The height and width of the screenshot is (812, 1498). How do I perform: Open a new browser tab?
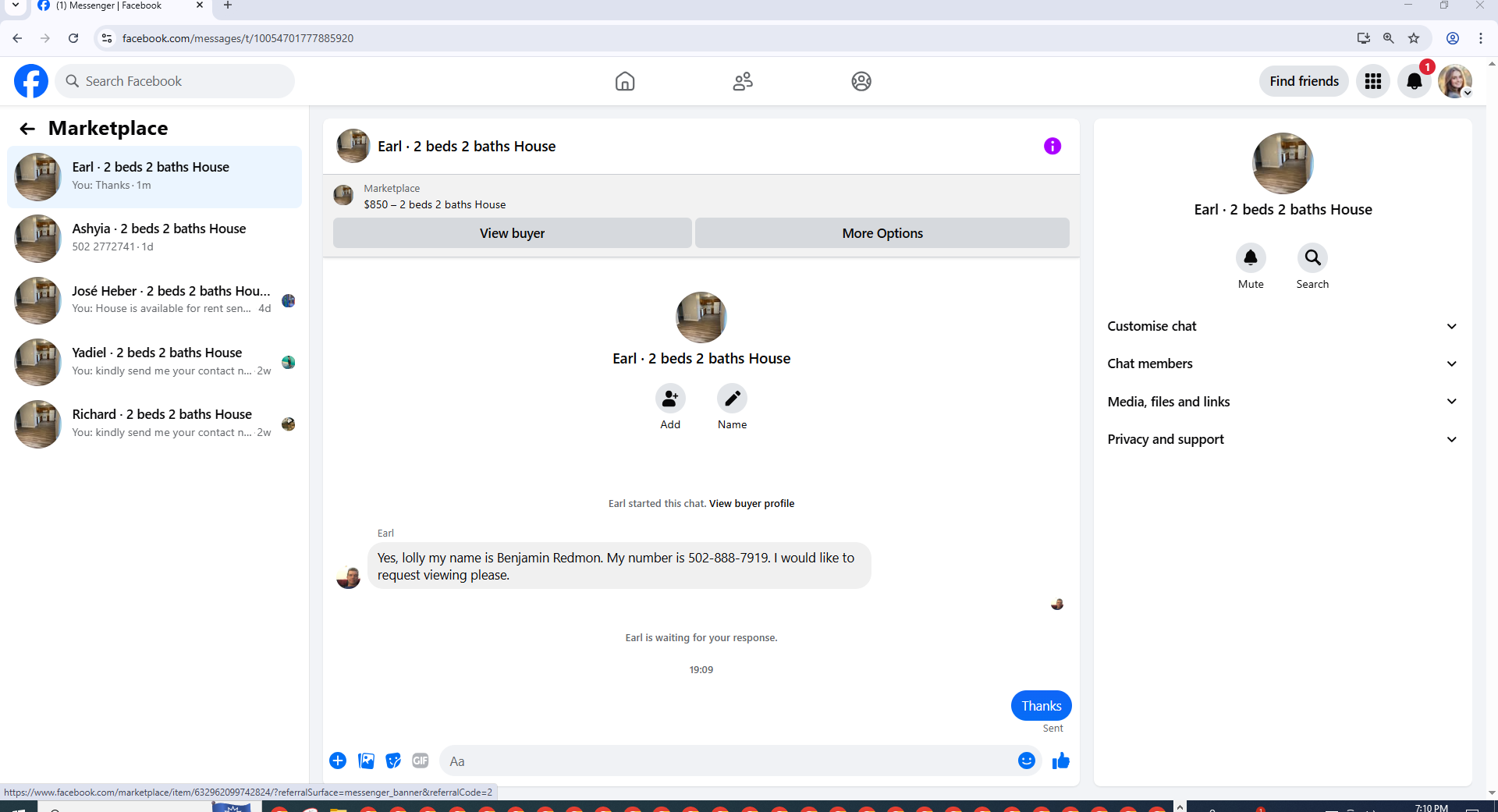(x=228, y=5)
